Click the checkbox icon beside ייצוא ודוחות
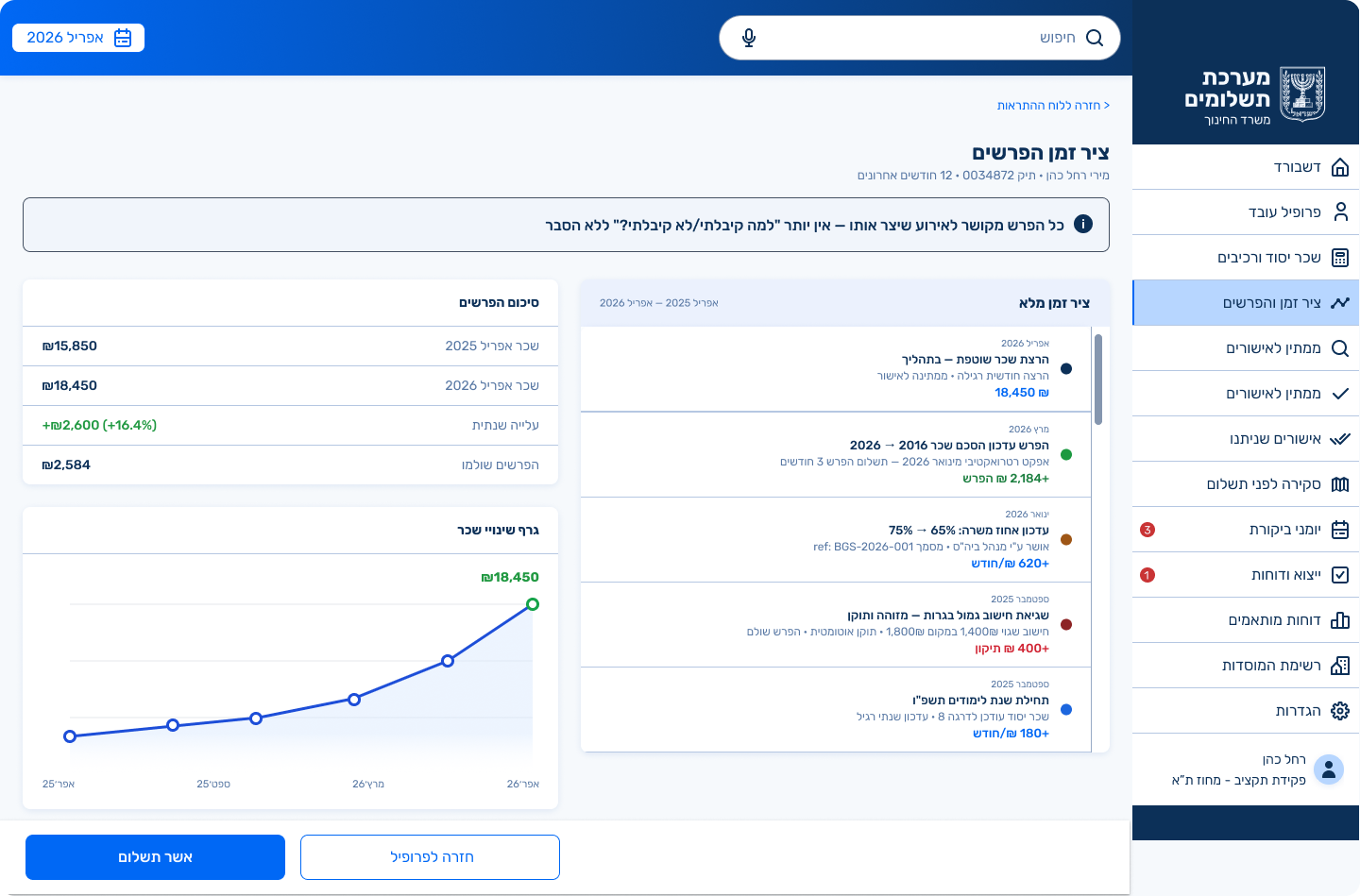This screenshot has height=896, width=1360. 1340,575
